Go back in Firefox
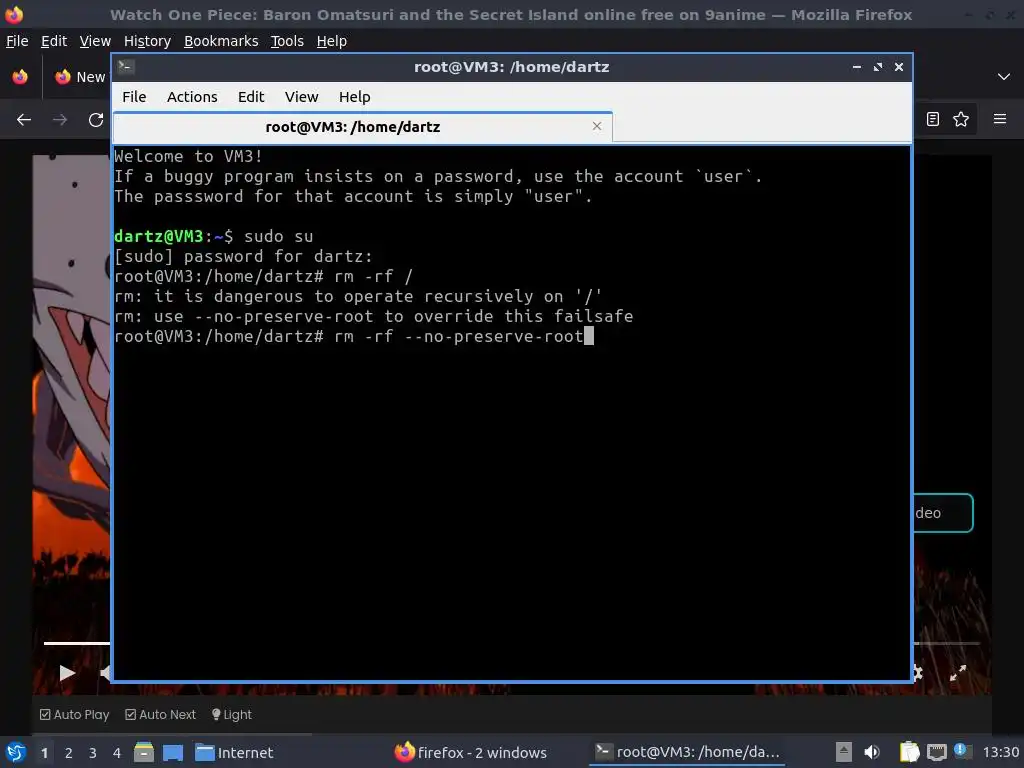 pyautogui.click(x=24, y=120)
